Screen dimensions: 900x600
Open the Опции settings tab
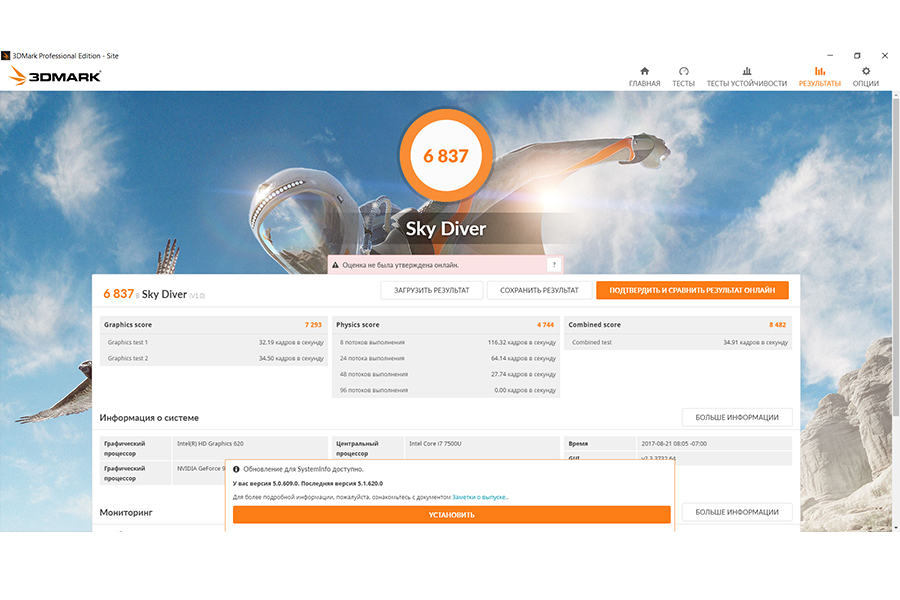(865, 77)
